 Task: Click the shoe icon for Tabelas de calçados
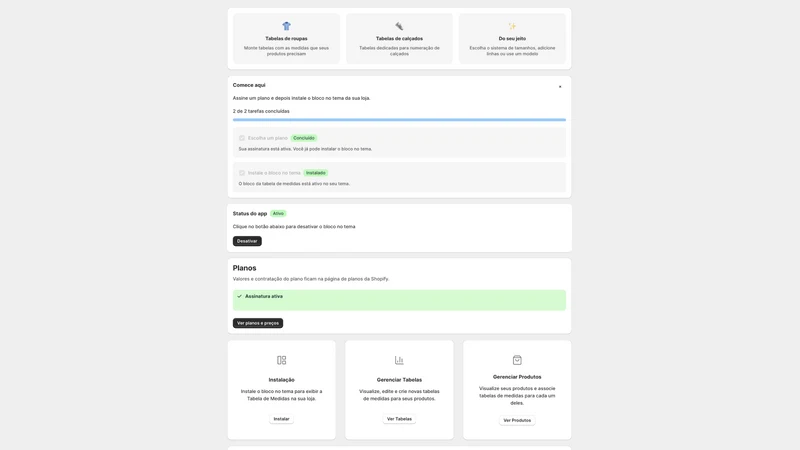tap(399, 26)
